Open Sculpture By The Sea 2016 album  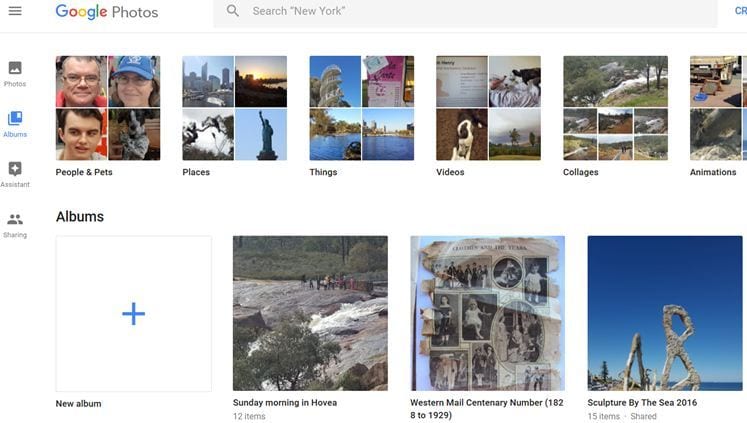pyautogui.click(x=665, y=313)
